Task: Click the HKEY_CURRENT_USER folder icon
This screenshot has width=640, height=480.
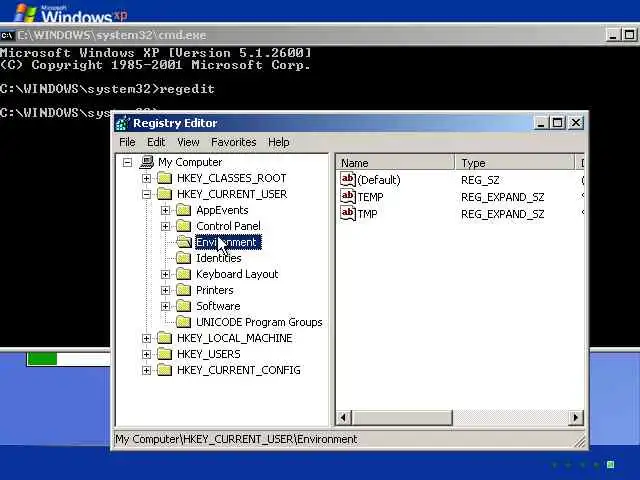Action: click(164, 194)
